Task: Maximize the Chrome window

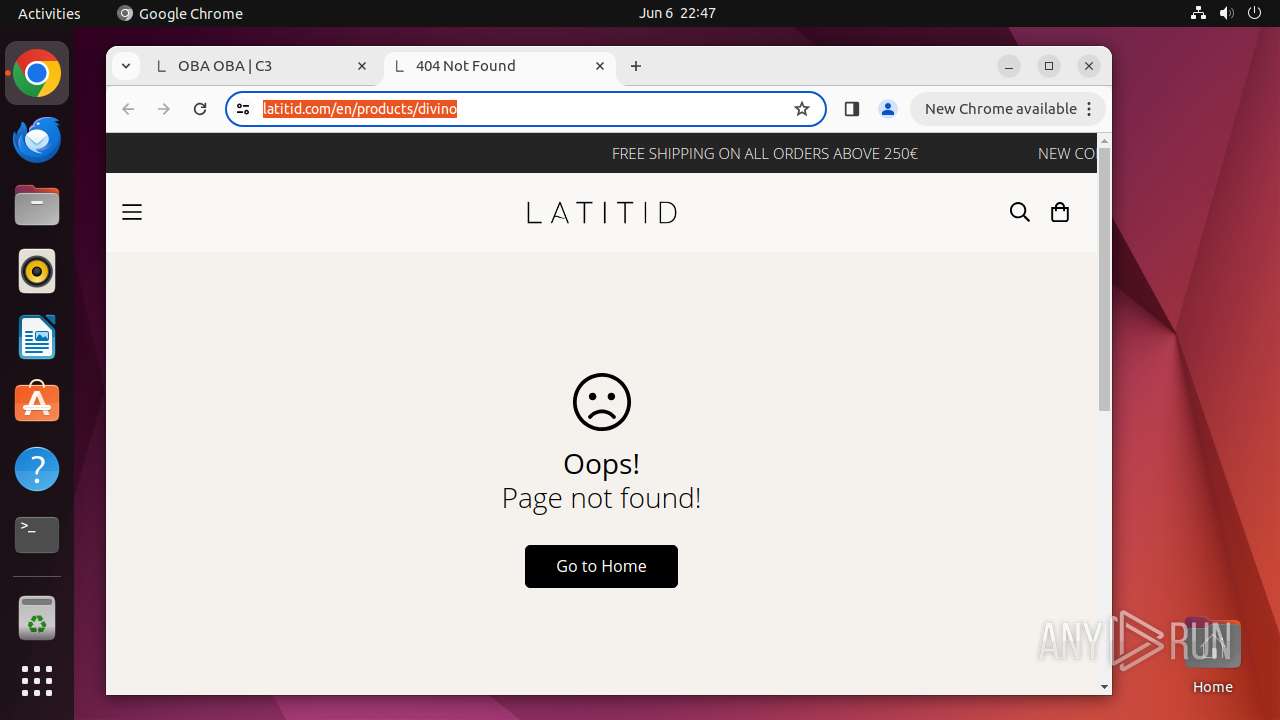Action: (x=1049, y=66)
